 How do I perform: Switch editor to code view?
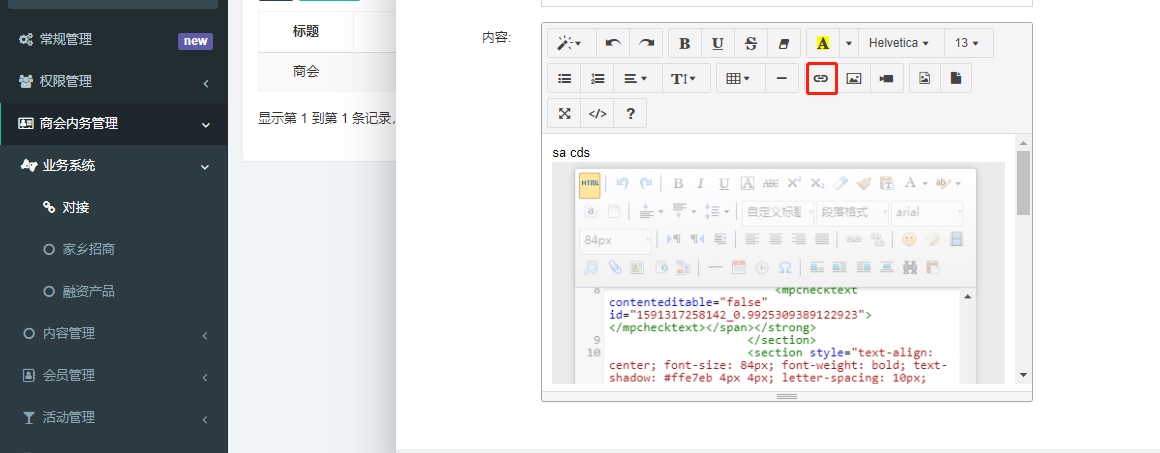coord(597,113)
